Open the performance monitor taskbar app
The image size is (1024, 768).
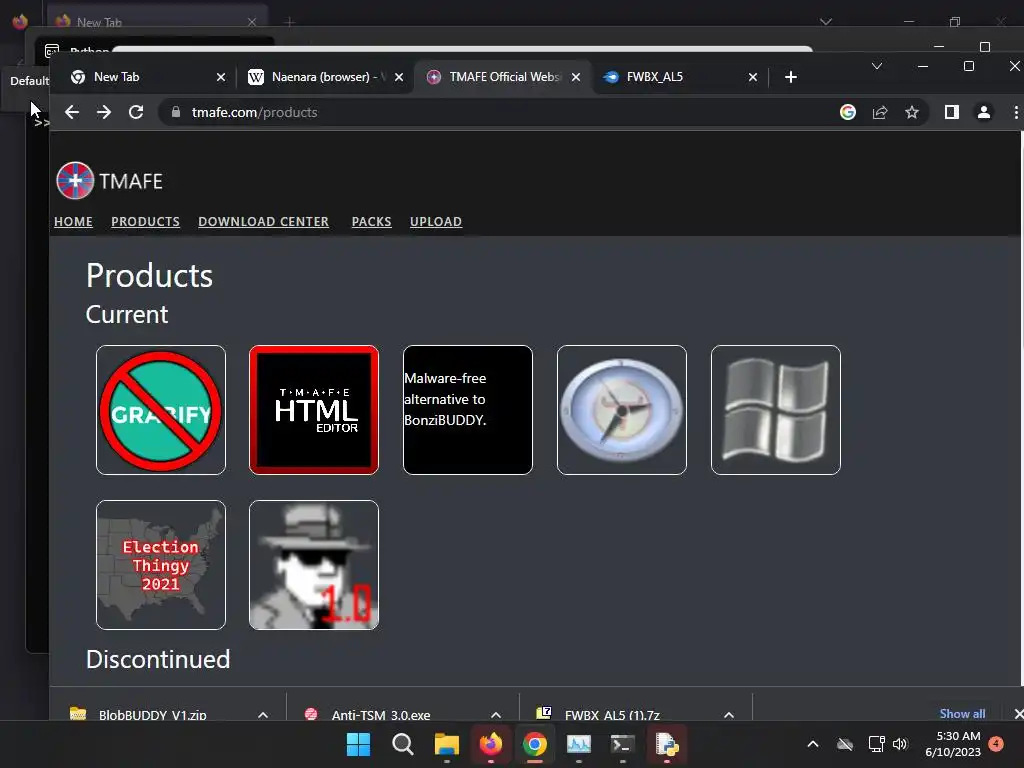tap(579, 744)
